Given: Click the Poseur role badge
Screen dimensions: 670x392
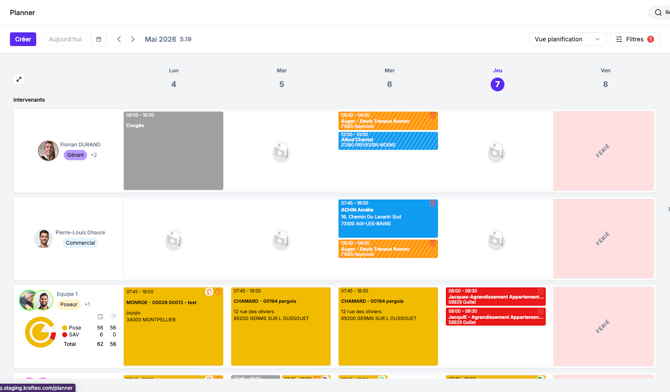Looking at the screenshot, I should coord(69,304).
